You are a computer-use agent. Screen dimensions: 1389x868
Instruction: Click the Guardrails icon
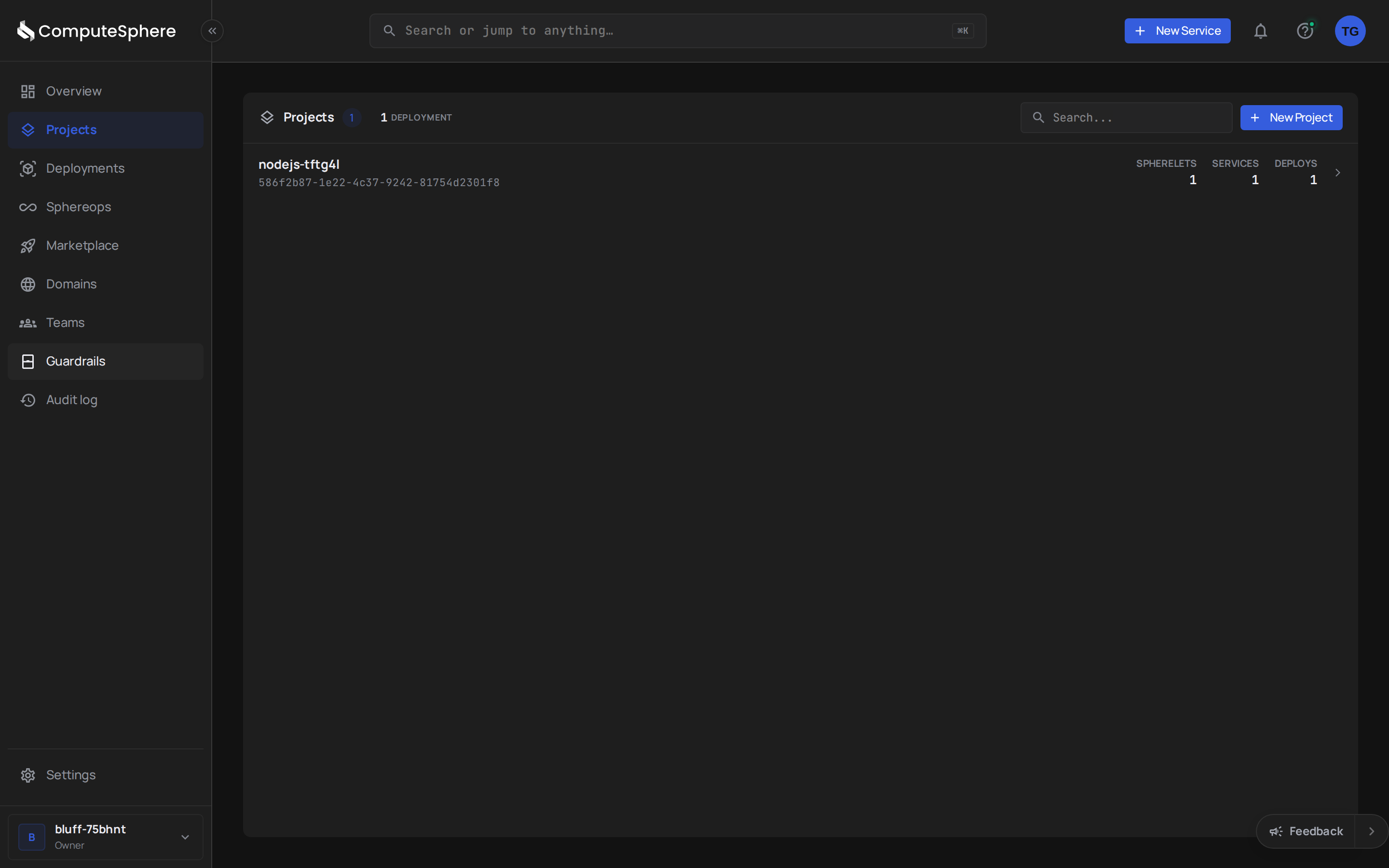(x=28, y=361)
